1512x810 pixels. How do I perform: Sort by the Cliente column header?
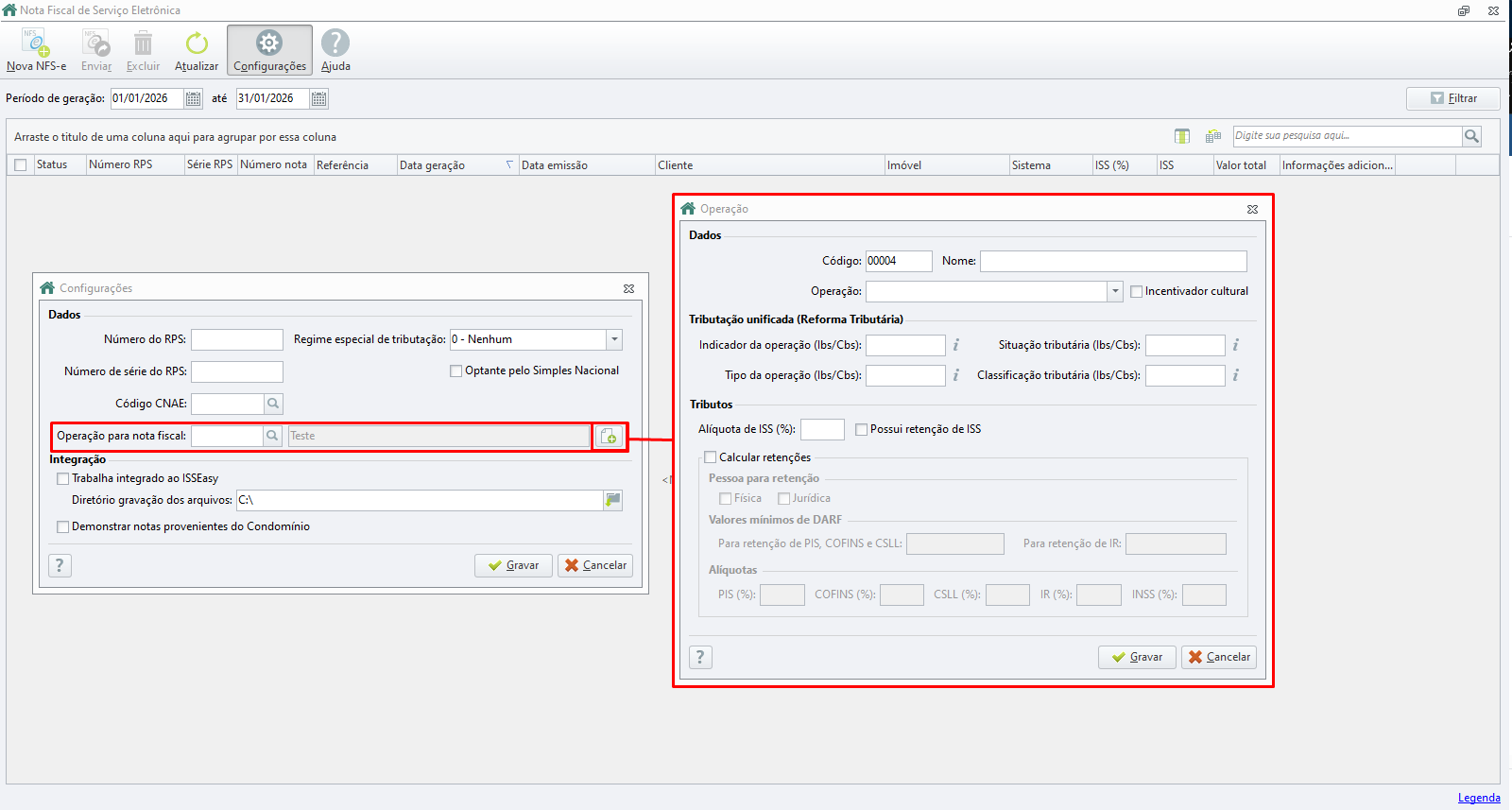(x=675, y=165)
